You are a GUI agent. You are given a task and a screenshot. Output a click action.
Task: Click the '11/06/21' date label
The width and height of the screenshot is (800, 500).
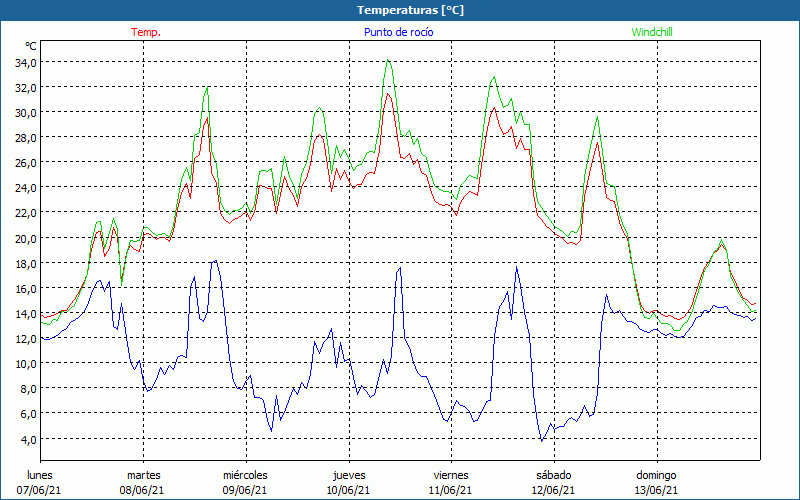point(451,490)
